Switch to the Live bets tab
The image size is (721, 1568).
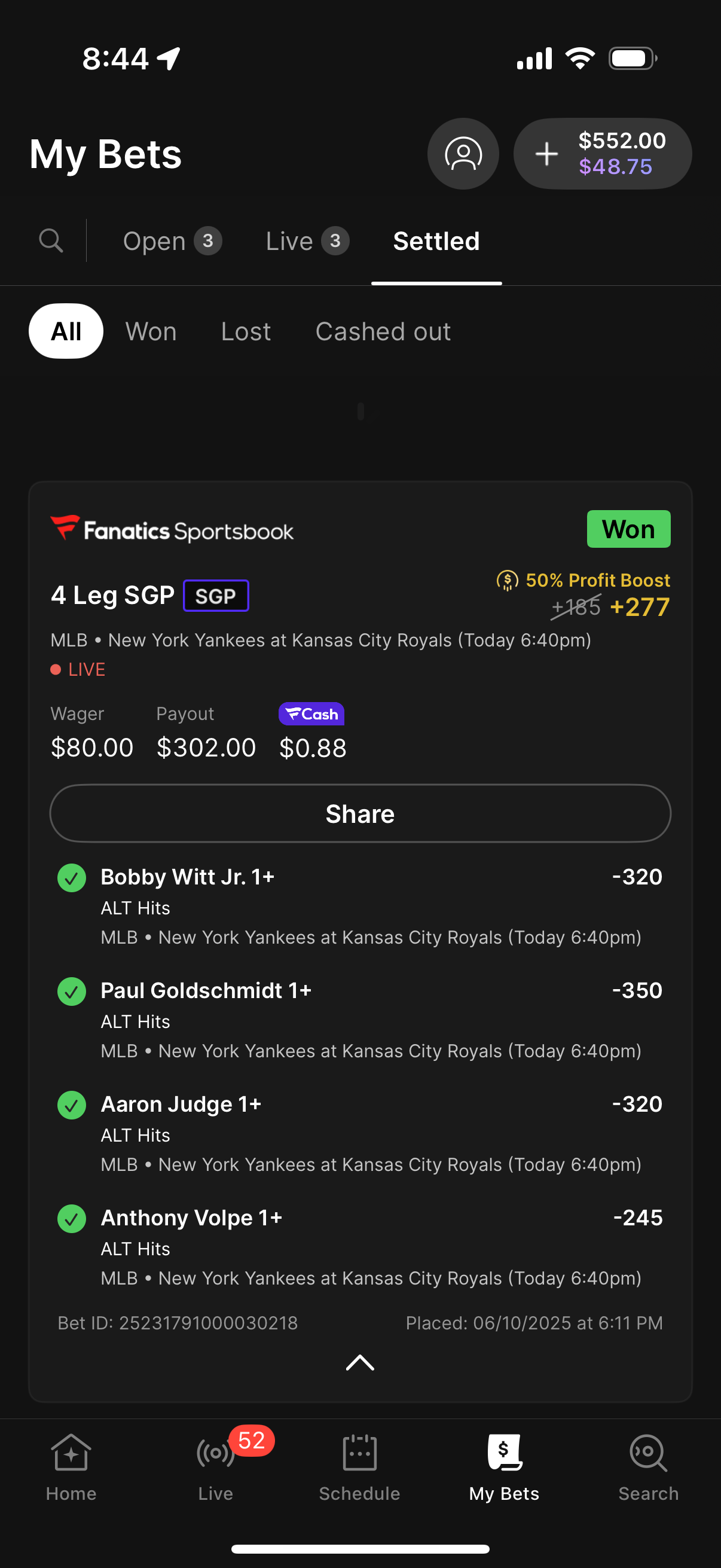[307, 241]
